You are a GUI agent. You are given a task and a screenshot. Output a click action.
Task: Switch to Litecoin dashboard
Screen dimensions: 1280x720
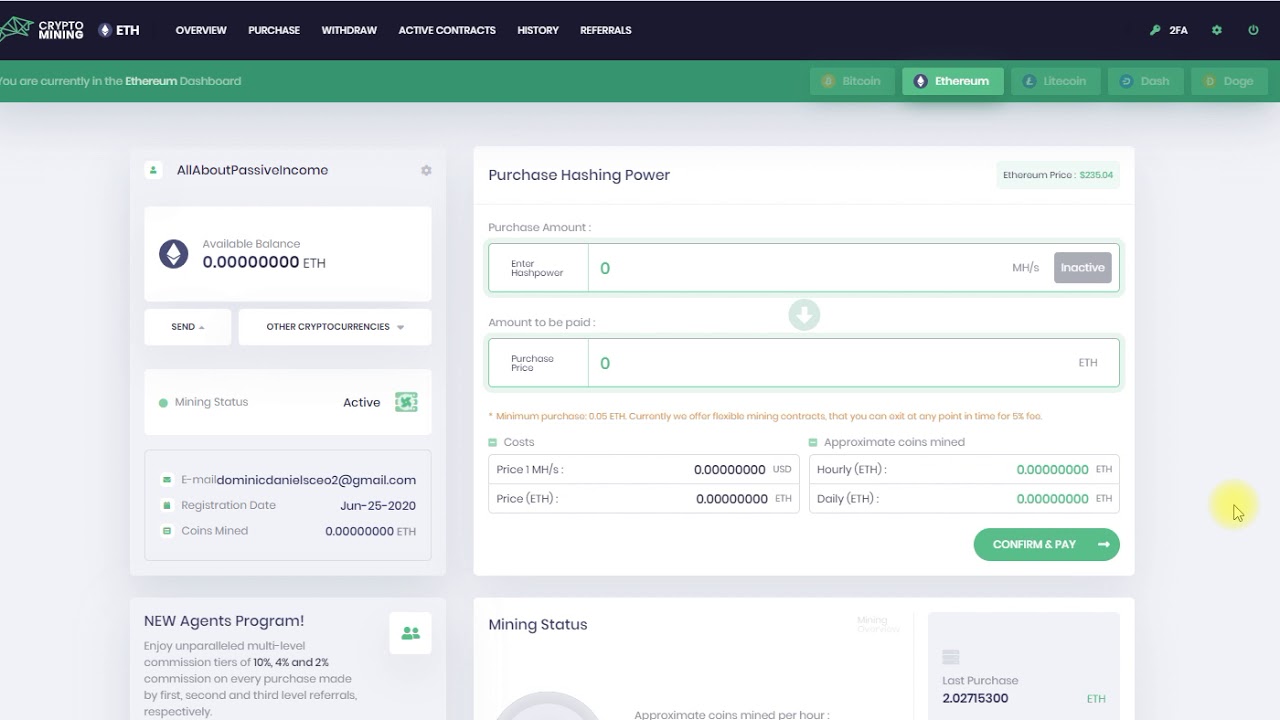tap(1055, 81)
